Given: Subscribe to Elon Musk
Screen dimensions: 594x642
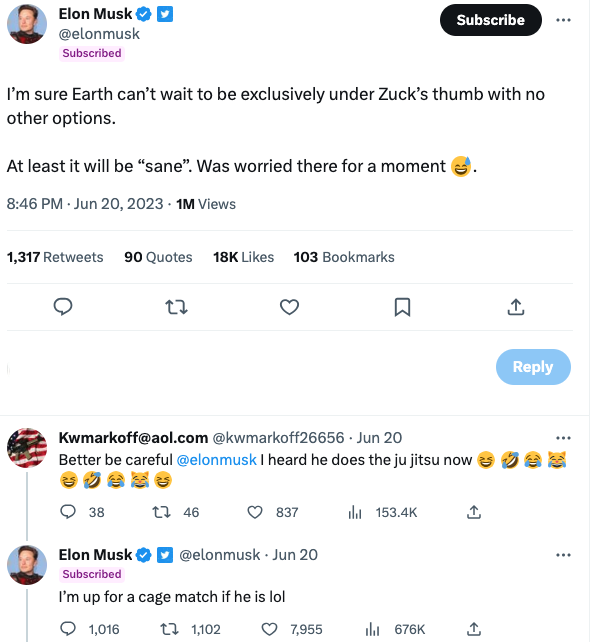Looking at the screenshot, I should click(490, 20).
